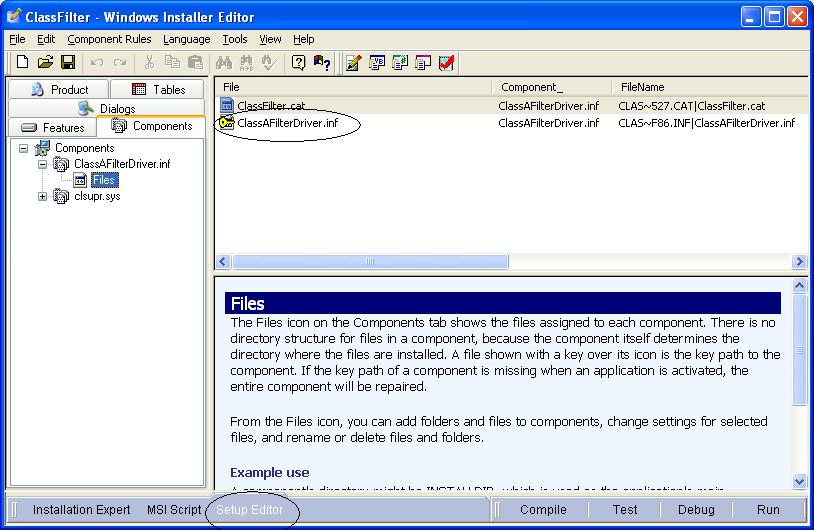The height and width of the screenshot is (530, 814).
Task: Collapse the ClassAFilterDriver.inf tree node
Action: pos(43,165)
